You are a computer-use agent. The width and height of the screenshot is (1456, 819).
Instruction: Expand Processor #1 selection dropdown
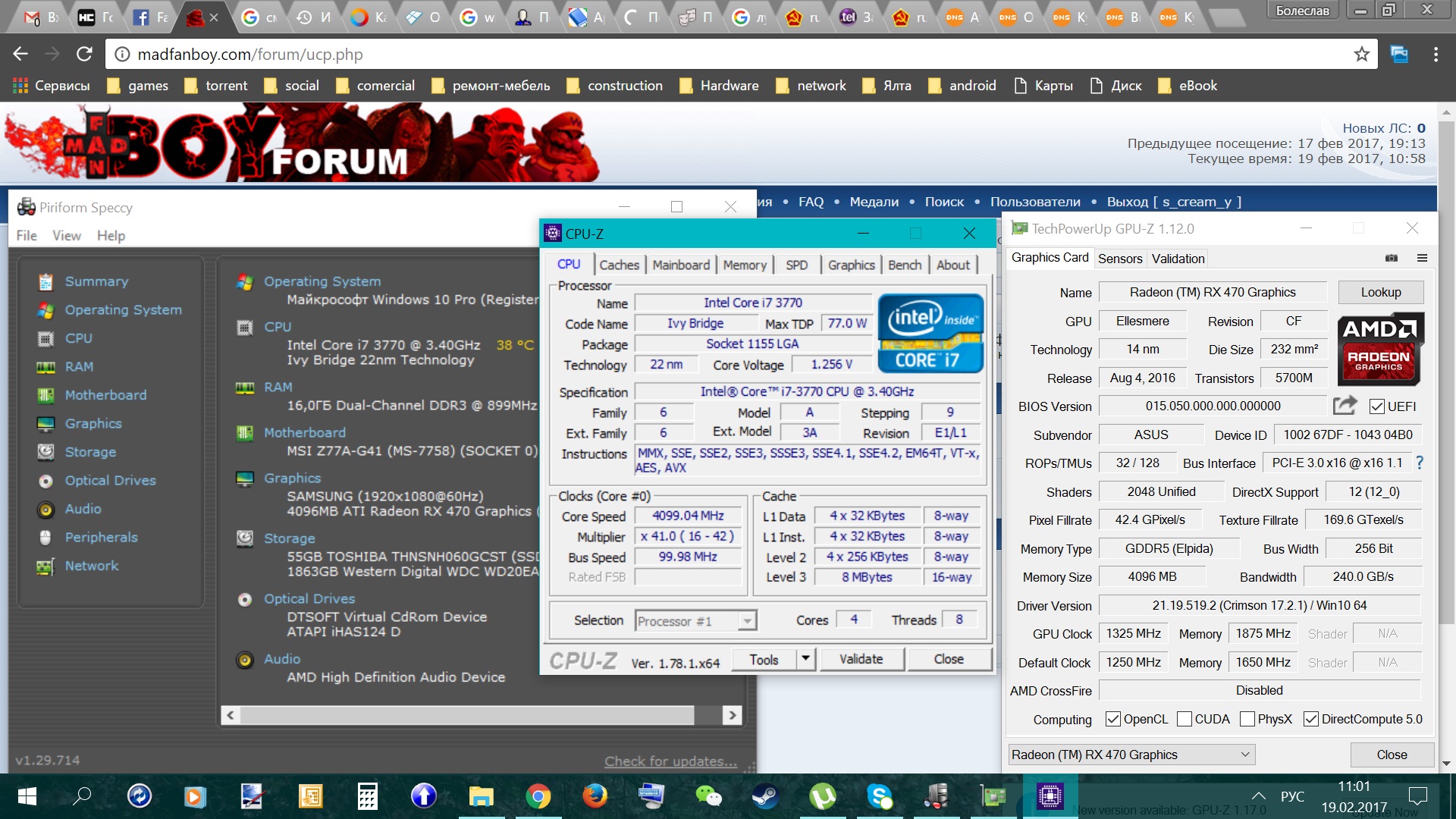tap(747, 621)
